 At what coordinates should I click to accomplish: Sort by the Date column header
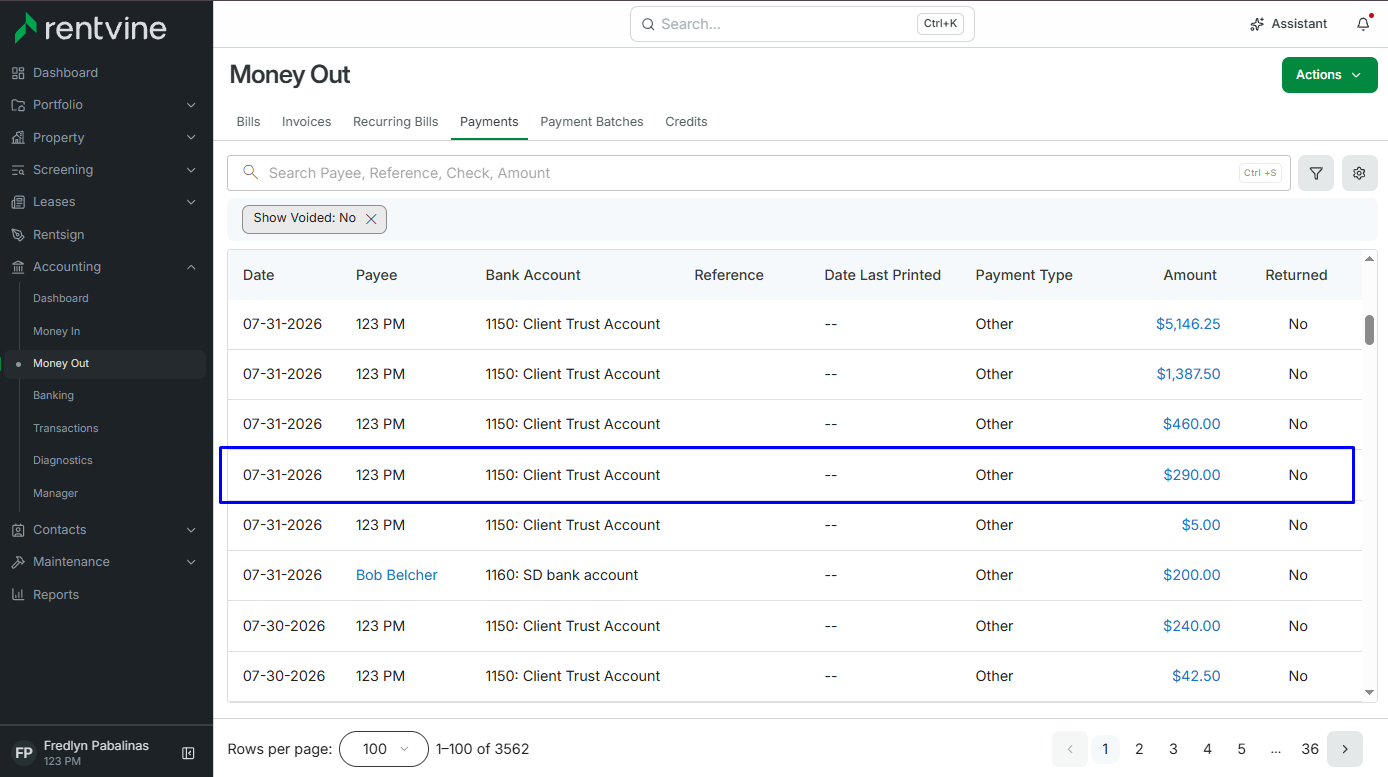coord(258,275)
